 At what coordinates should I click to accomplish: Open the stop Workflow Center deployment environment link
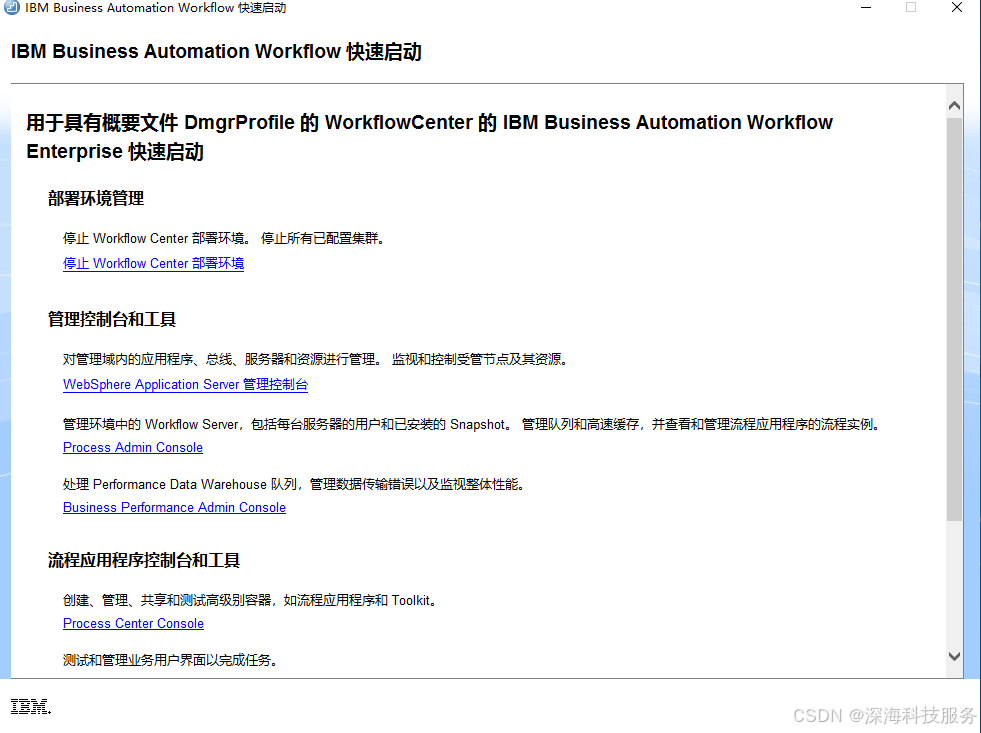click(153, 263)
